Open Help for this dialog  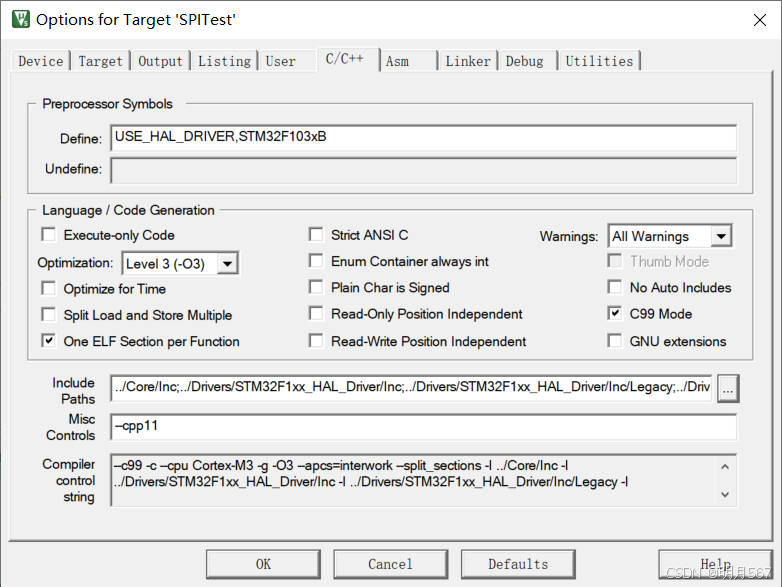[x=716, y=564]
